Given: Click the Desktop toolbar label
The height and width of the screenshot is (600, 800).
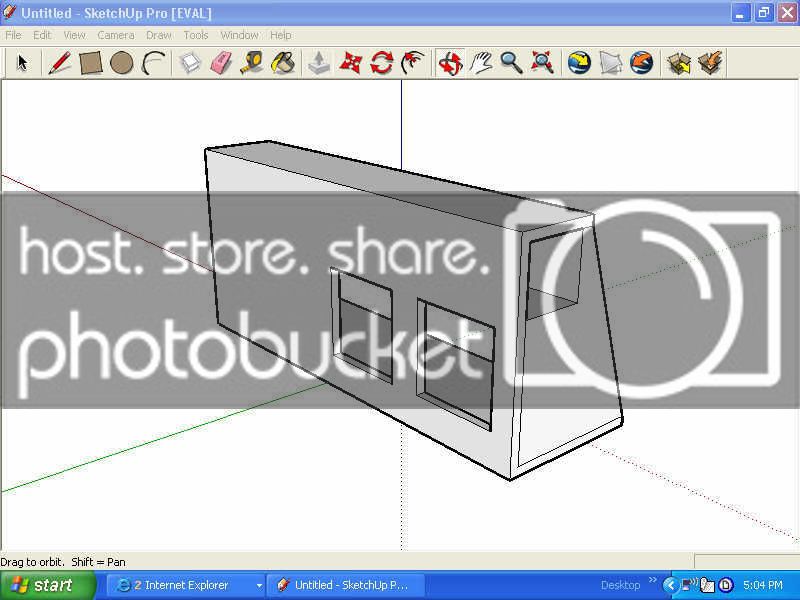Looking at the screenshot, I should pos(620,585).
